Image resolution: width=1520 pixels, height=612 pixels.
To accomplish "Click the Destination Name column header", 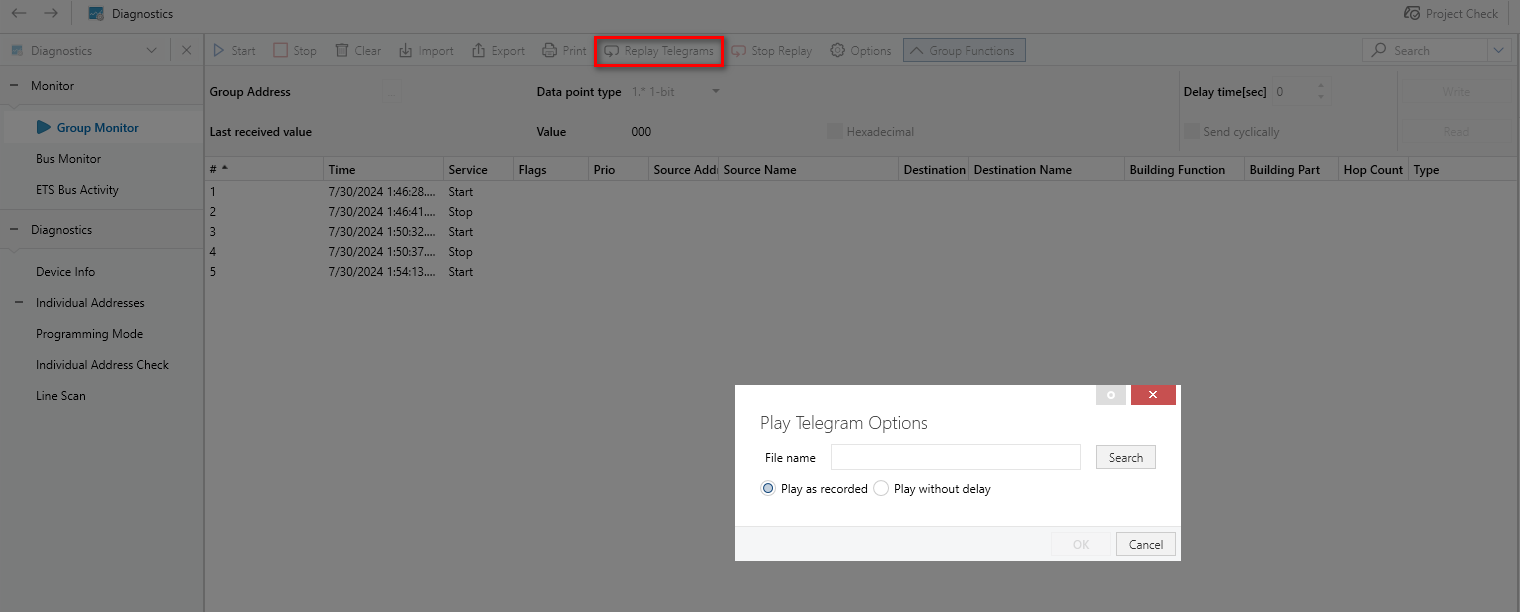I will (1046, 169).
